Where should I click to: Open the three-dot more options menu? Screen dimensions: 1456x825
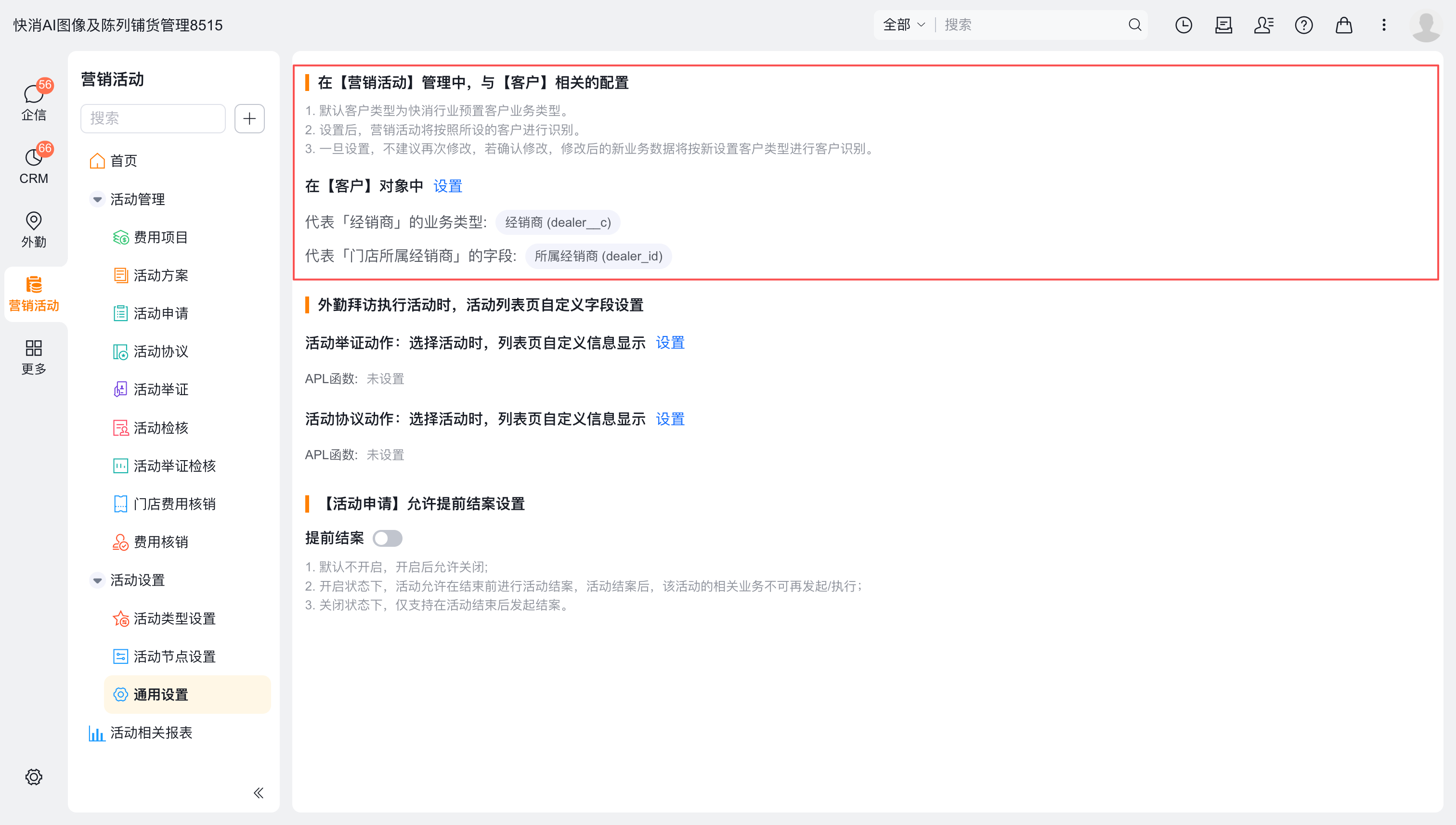1384,25
